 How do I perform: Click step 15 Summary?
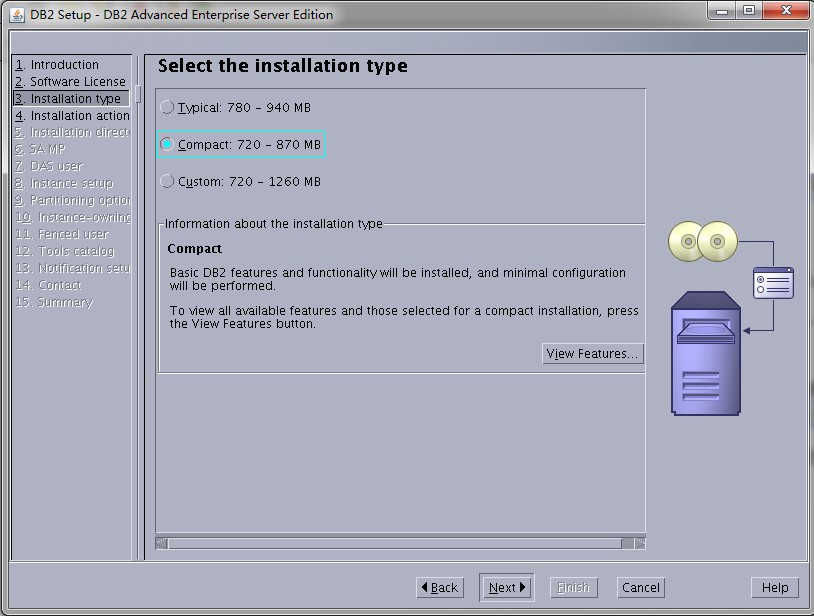pos(55,302)
